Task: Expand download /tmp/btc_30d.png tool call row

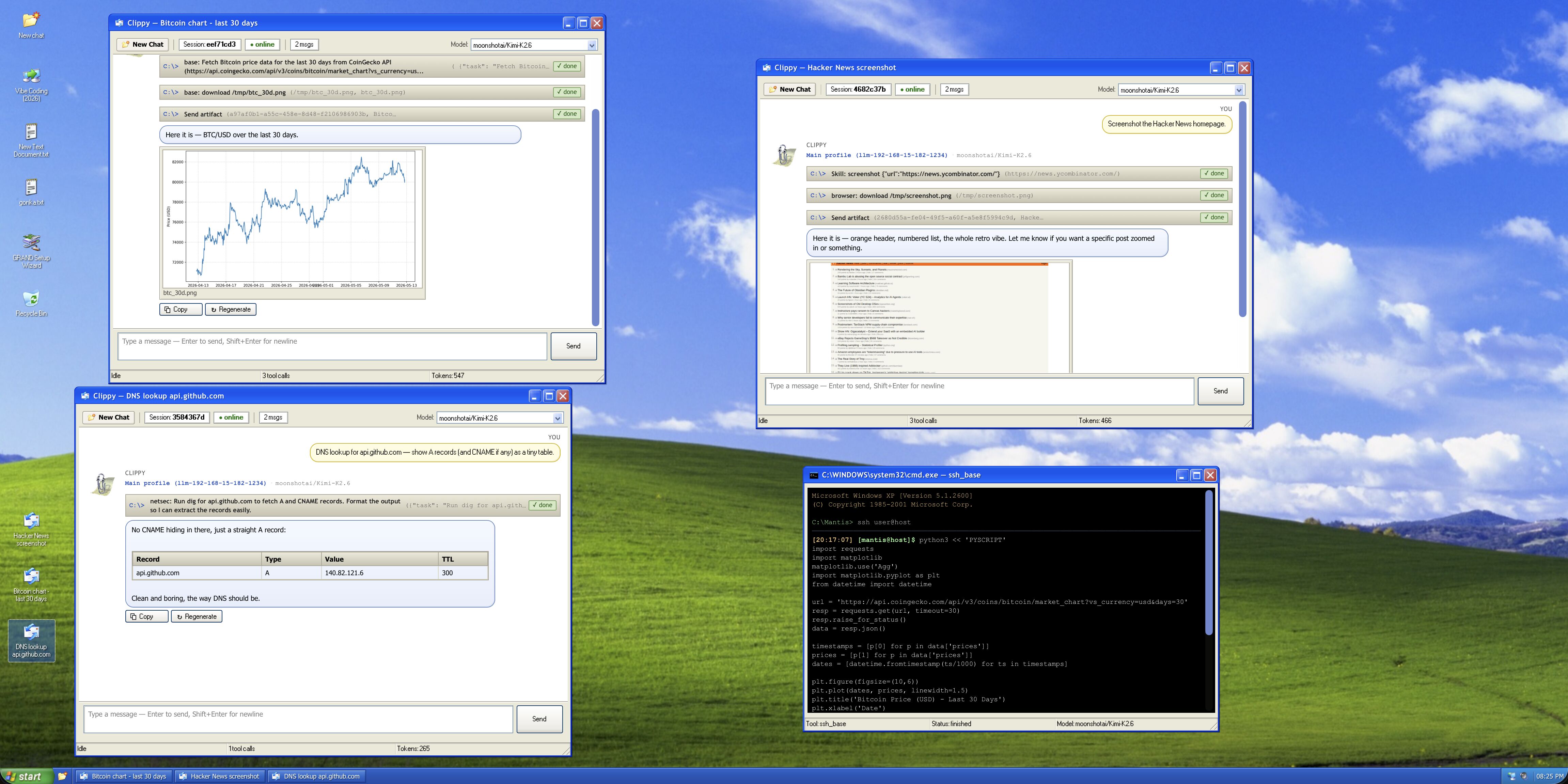Action: pyautogui.click(x=372, y=93)
